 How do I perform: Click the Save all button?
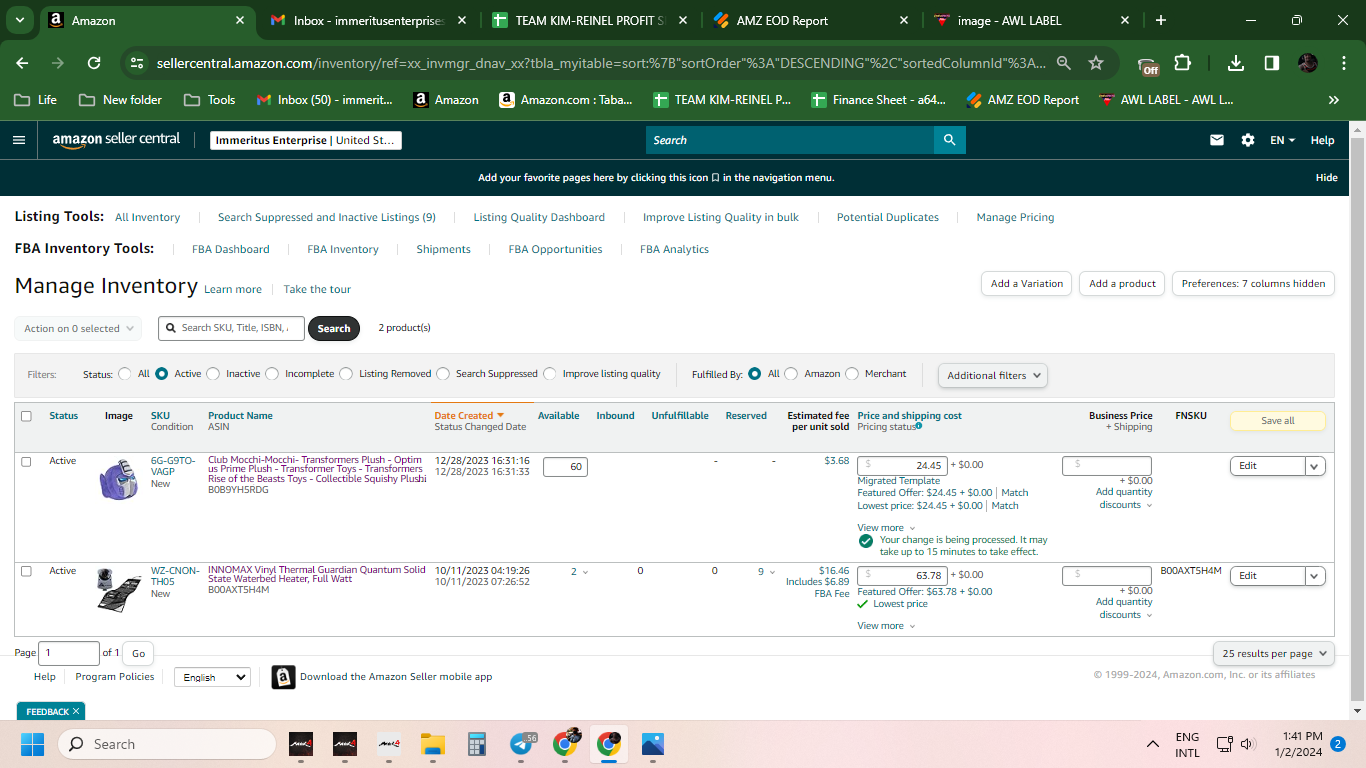pos(1277,421)
